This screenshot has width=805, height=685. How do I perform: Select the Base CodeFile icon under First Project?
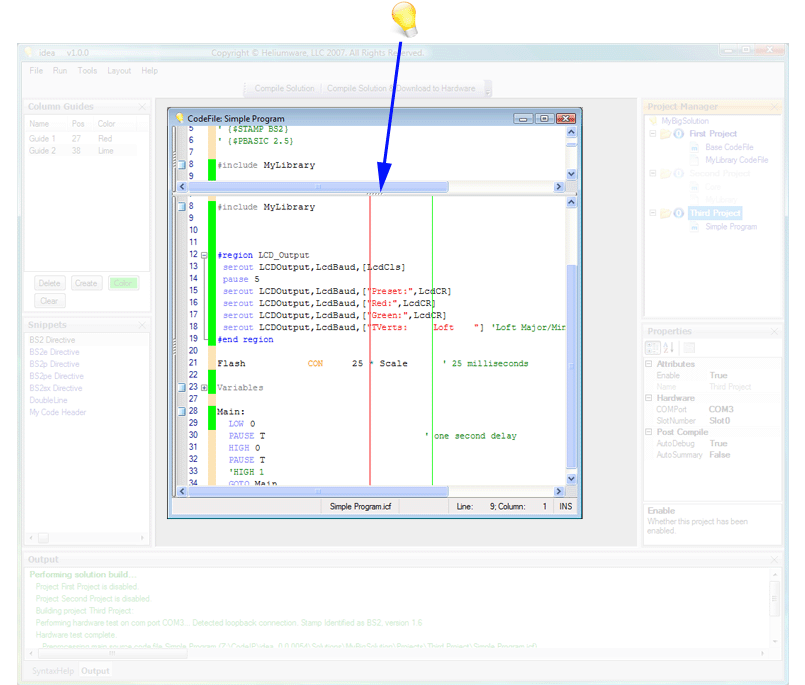coord(695,147)
